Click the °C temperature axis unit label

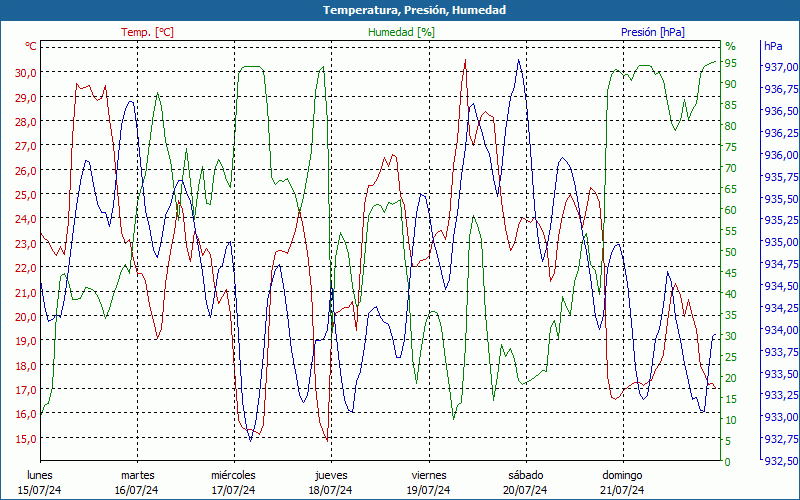31,46
